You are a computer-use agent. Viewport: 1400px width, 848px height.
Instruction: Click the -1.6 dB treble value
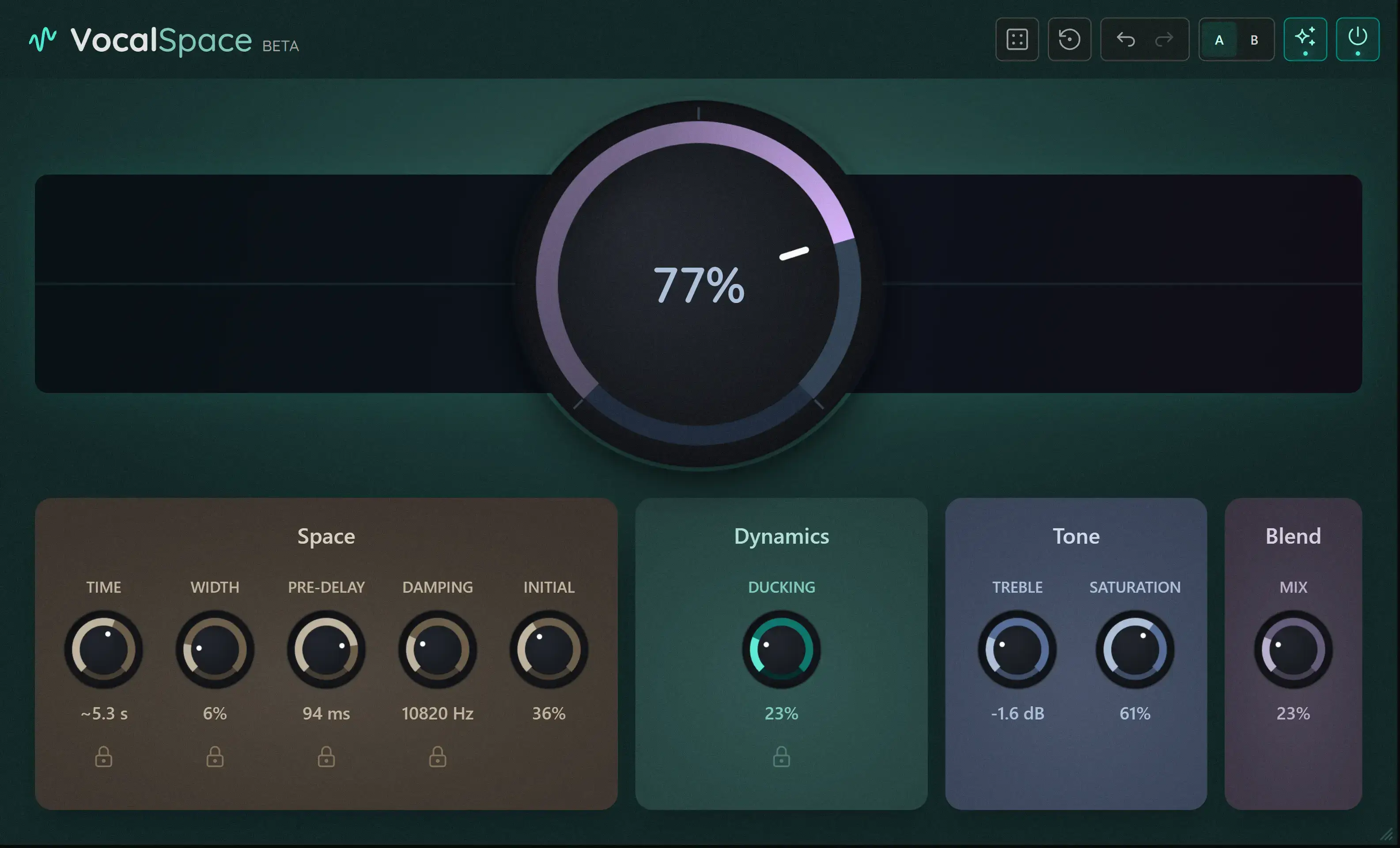(x=1018, y=713)
